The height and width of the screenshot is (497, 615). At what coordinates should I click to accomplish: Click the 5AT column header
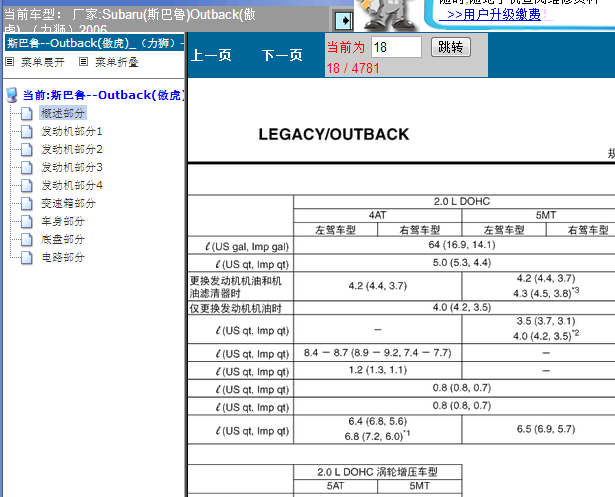(x=335, y=486)
